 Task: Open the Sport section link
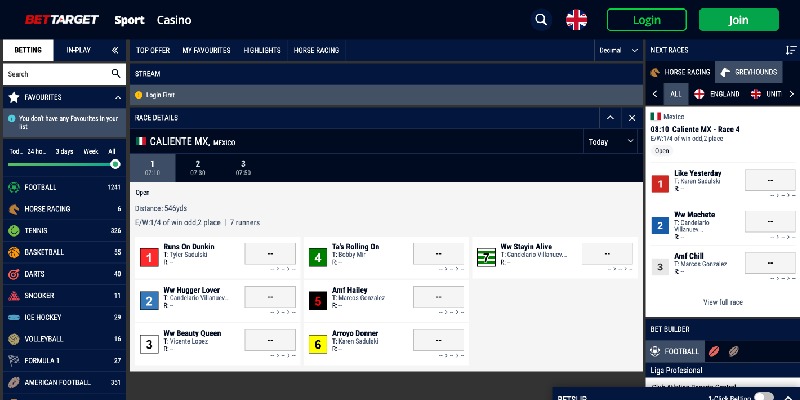[x=129, y=20]
